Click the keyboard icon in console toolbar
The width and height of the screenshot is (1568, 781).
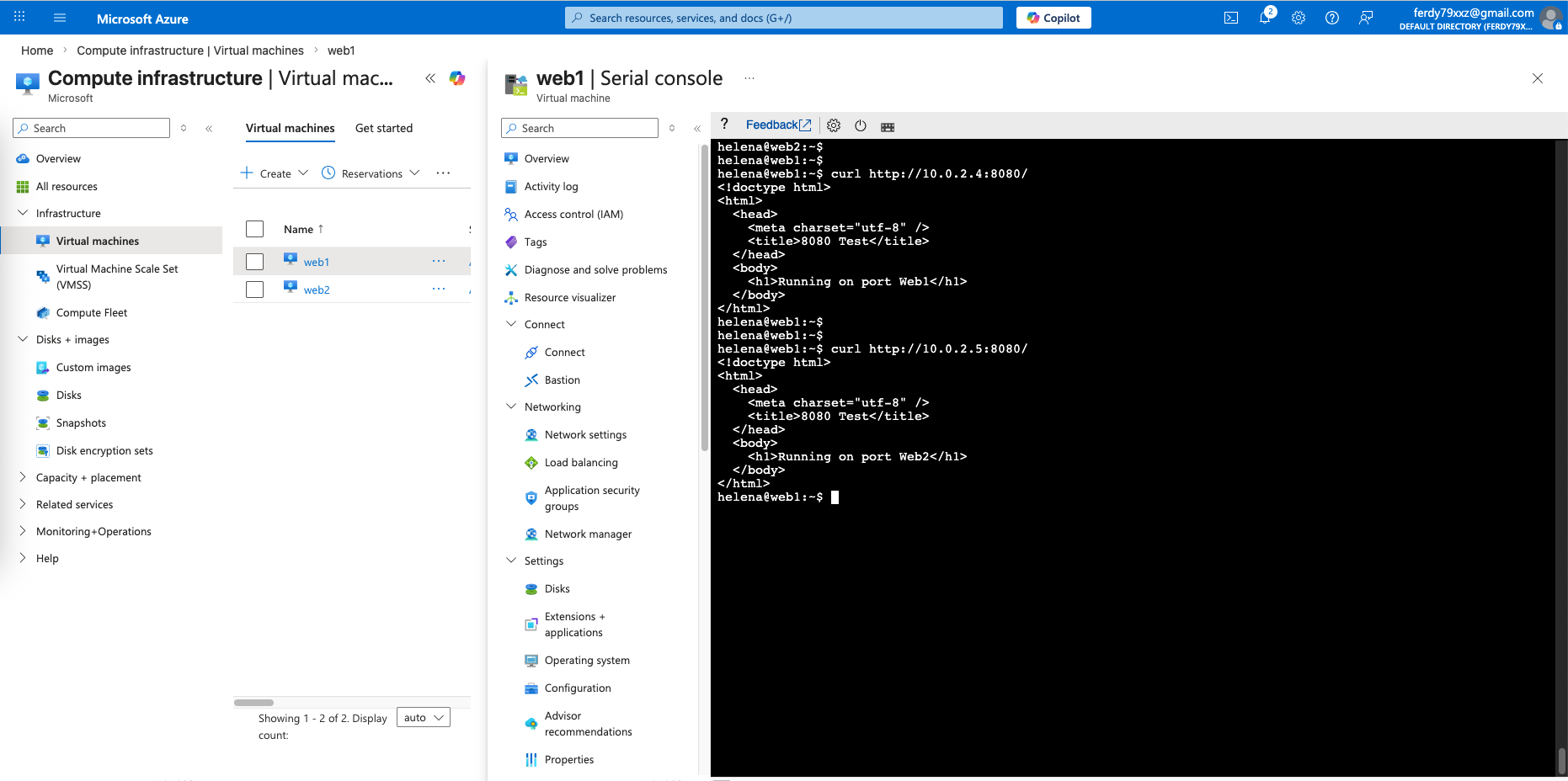(x=888, y=126)
